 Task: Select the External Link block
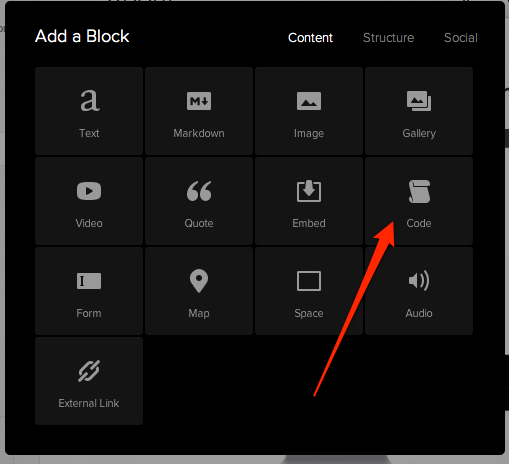(89, 381)
